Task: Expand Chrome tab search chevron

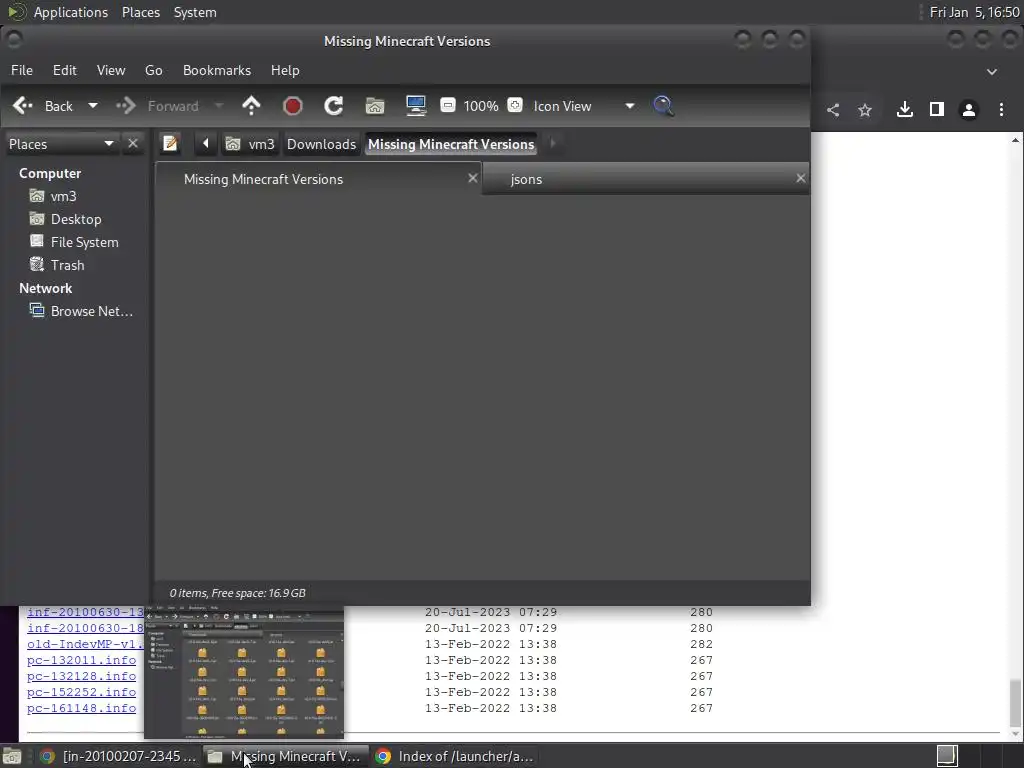Action: click(991, 71)
